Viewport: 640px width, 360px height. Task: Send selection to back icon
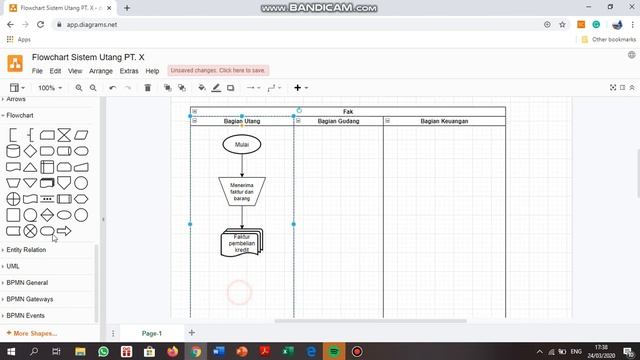(x=182, y=88)
